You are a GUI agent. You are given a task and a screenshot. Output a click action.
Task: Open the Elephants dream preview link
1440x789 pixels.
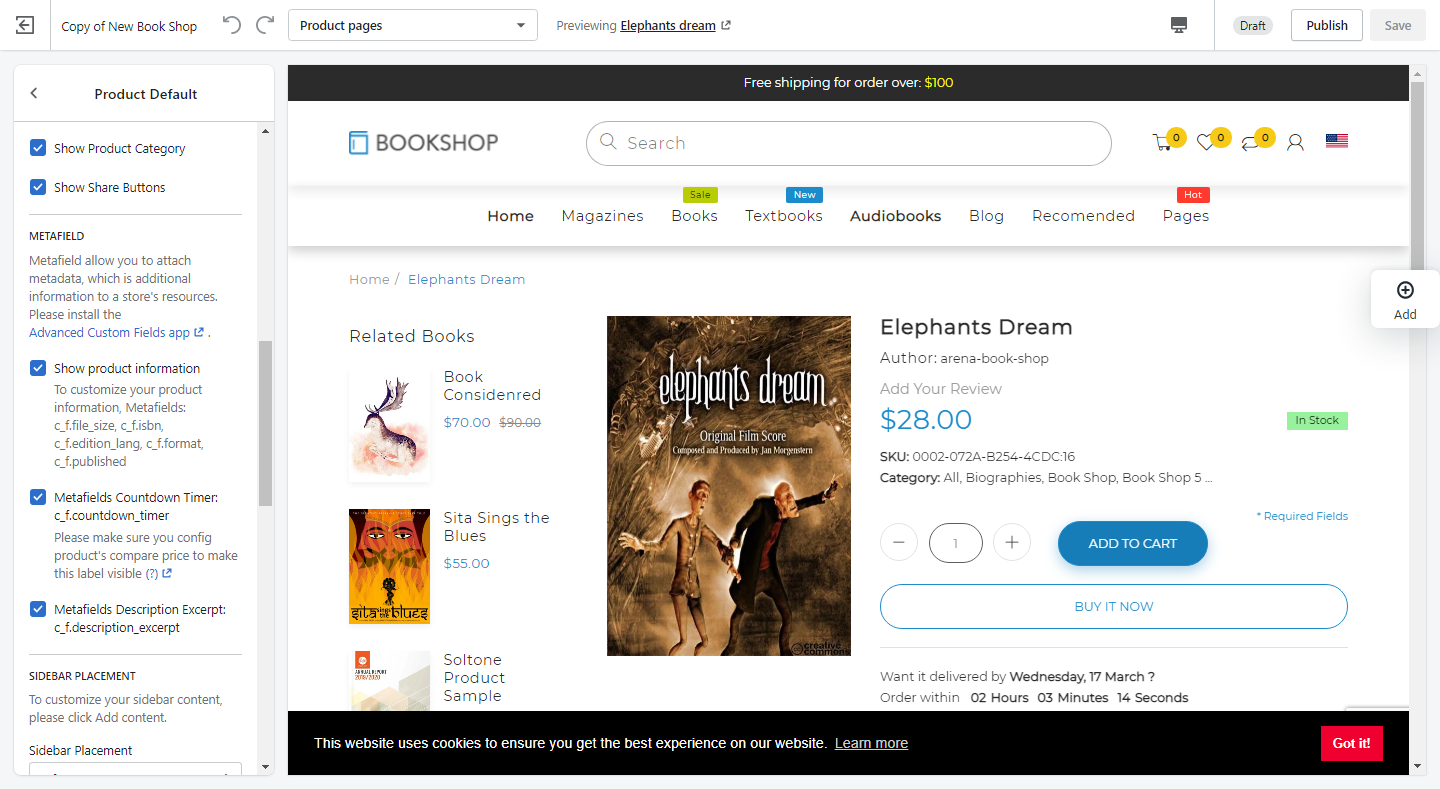pos(668,26)
